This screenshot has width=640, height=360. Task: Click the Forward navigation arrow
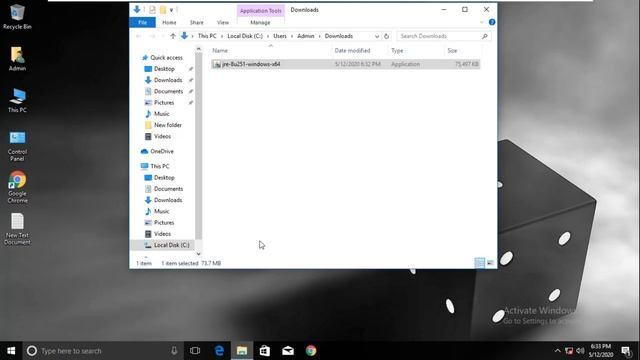[x=151, y=36]
